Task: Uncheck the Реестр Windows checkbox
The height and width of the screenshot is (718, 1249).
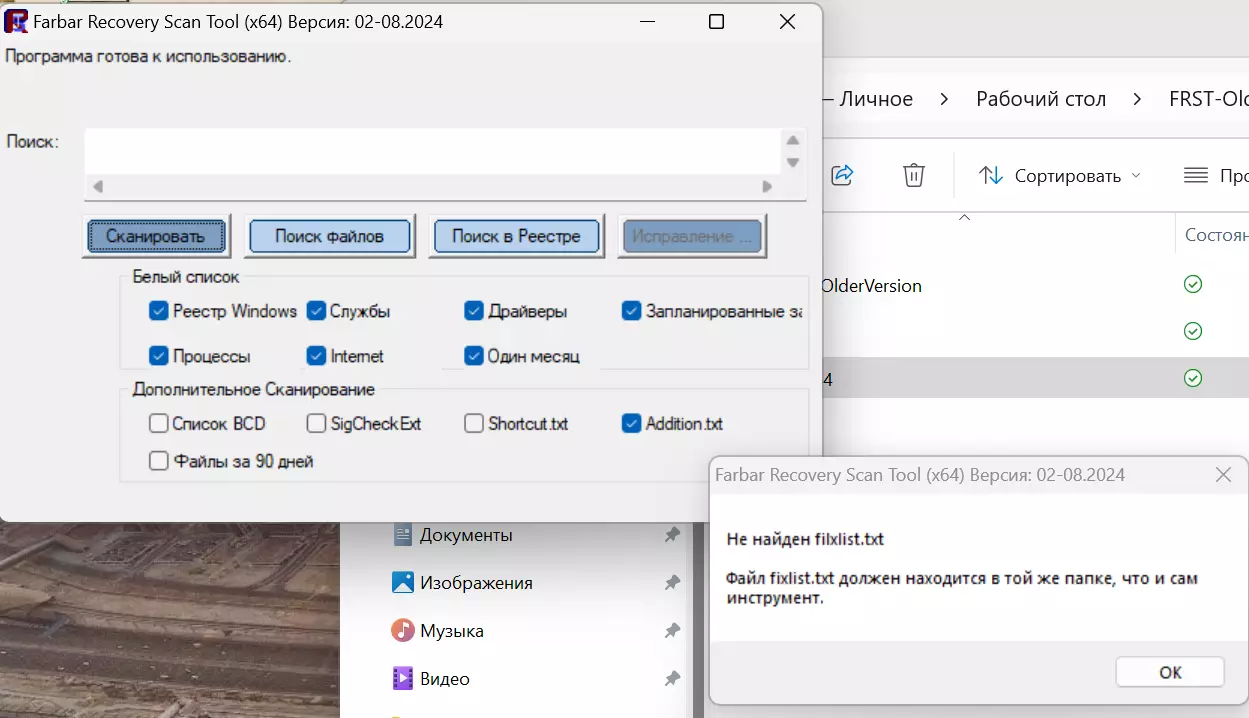Action: coord(158,311)
